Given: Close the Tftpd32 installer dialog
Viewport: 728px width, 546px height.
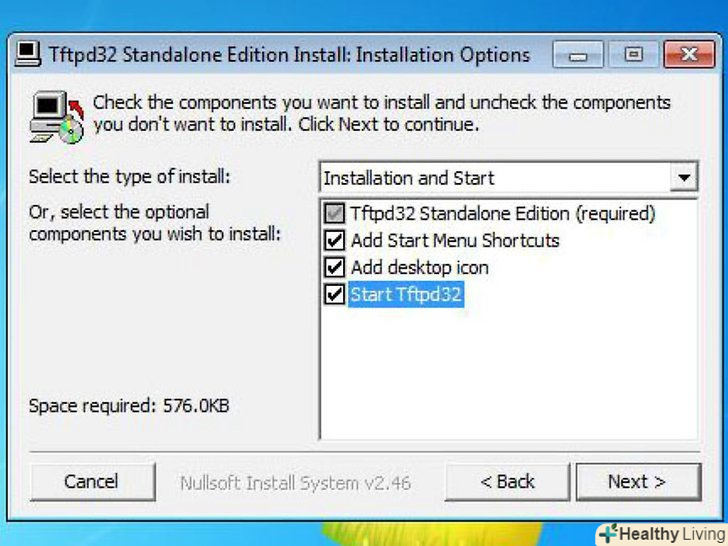Looking at the screenshot, I should 688,55.
